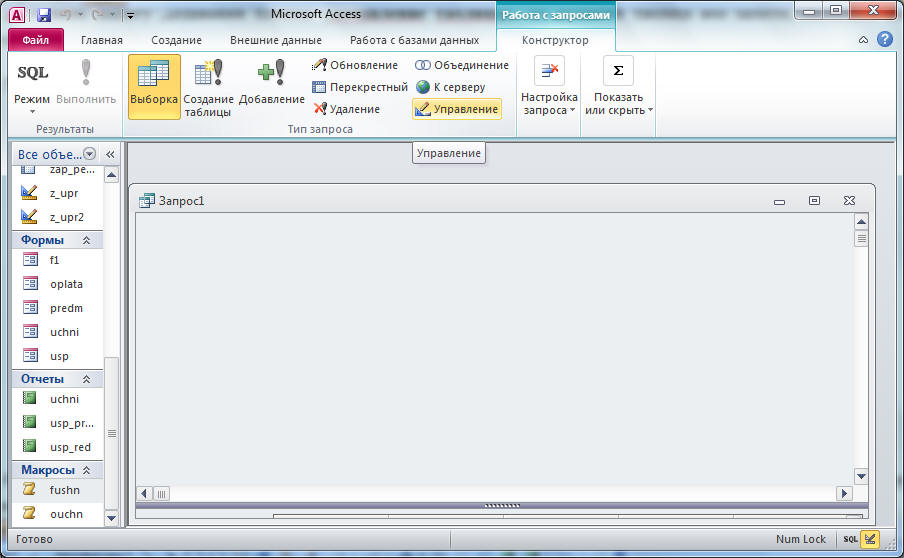Click the Num Lock status indicator

800,539
